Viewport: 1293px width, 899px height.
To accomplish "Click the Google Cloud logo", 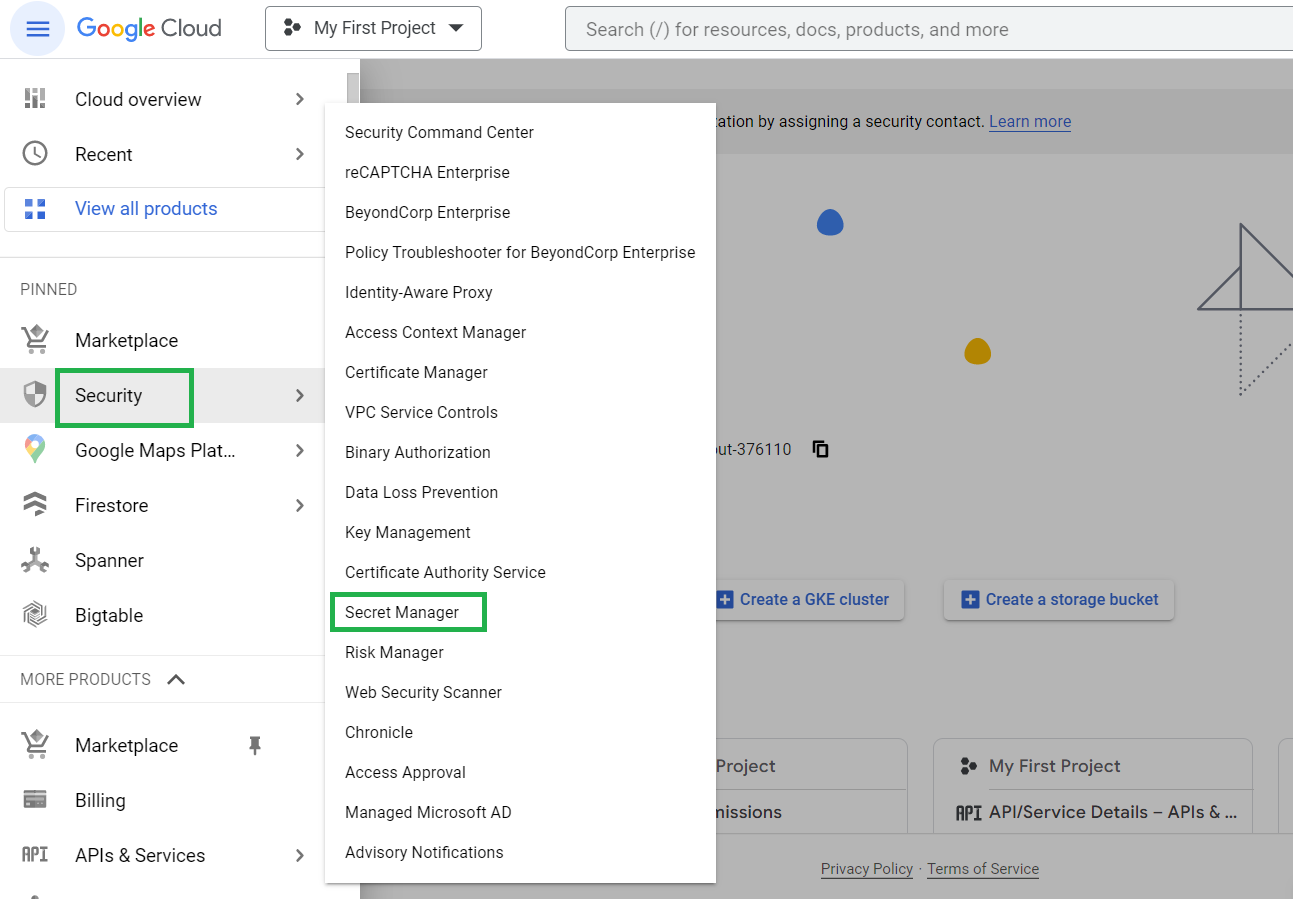I will [149, 28].
